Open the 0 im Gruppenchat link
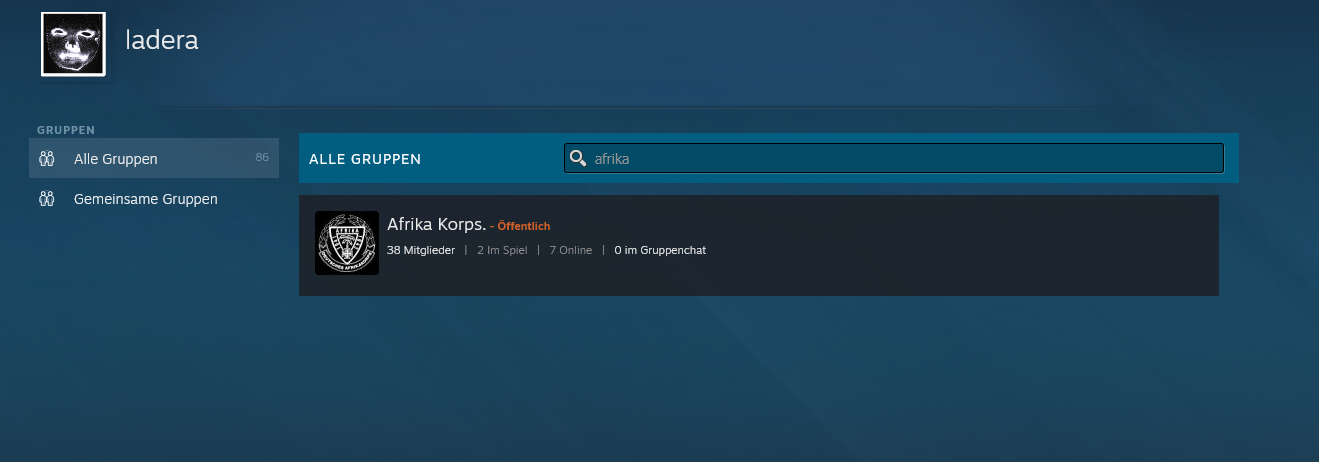 tap(660, 250)
